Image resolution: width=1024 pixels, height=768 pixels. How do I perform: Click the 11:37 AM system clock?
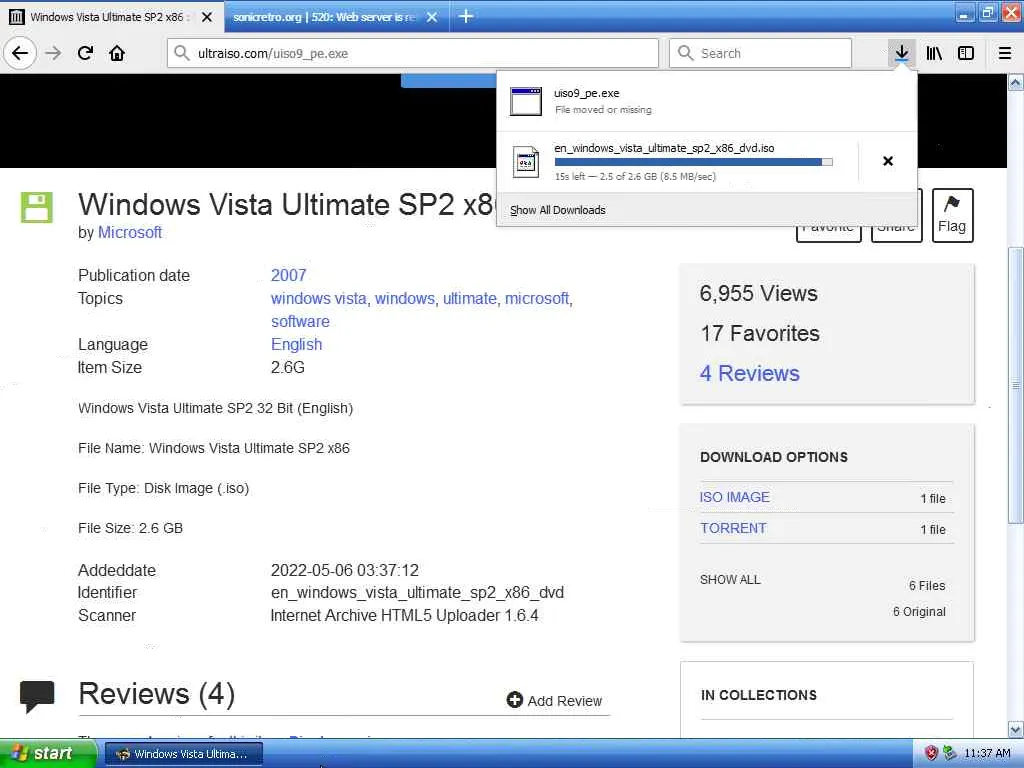coord(987,753)
